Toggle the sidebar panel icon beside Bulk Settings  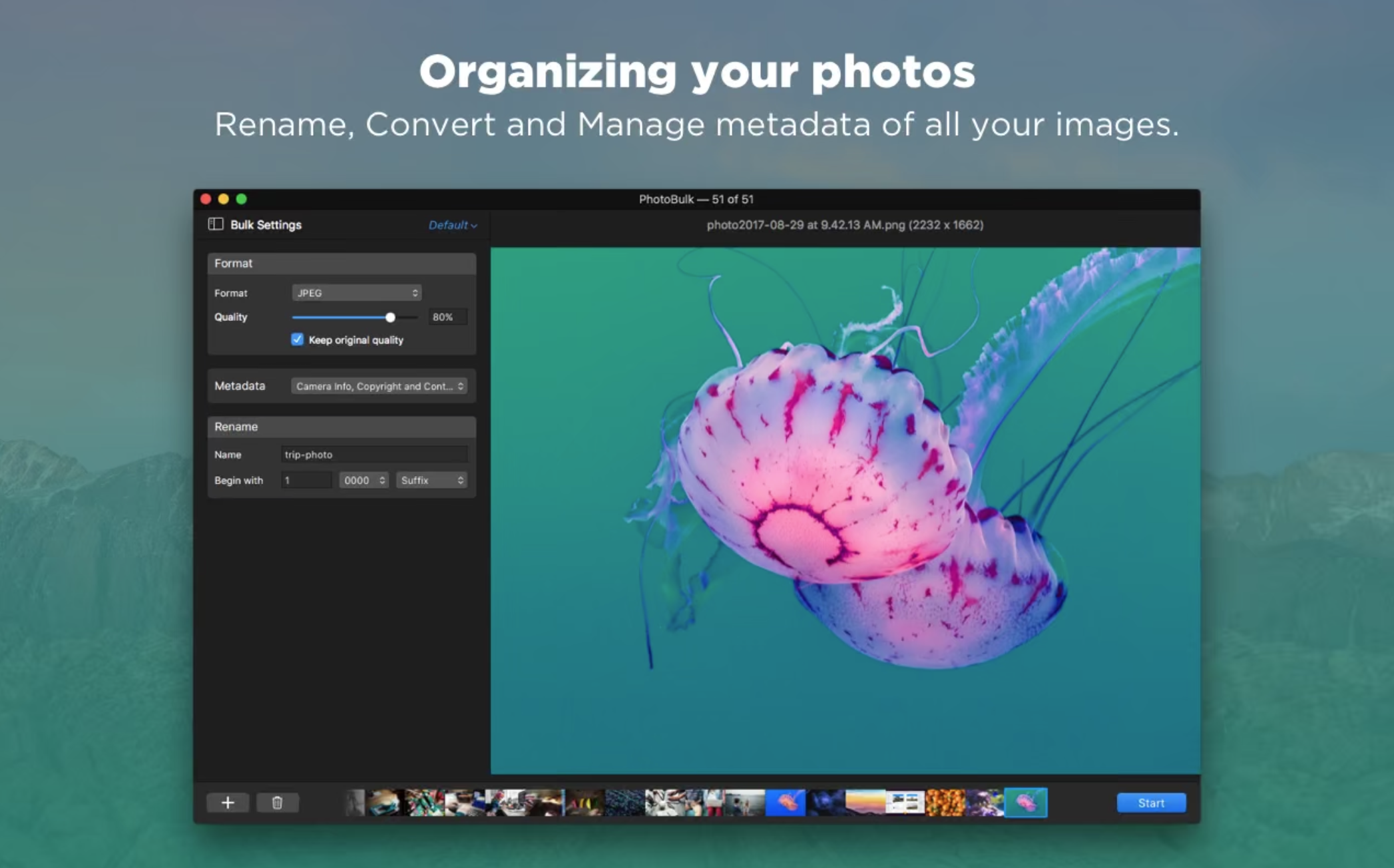coord(216,224)
